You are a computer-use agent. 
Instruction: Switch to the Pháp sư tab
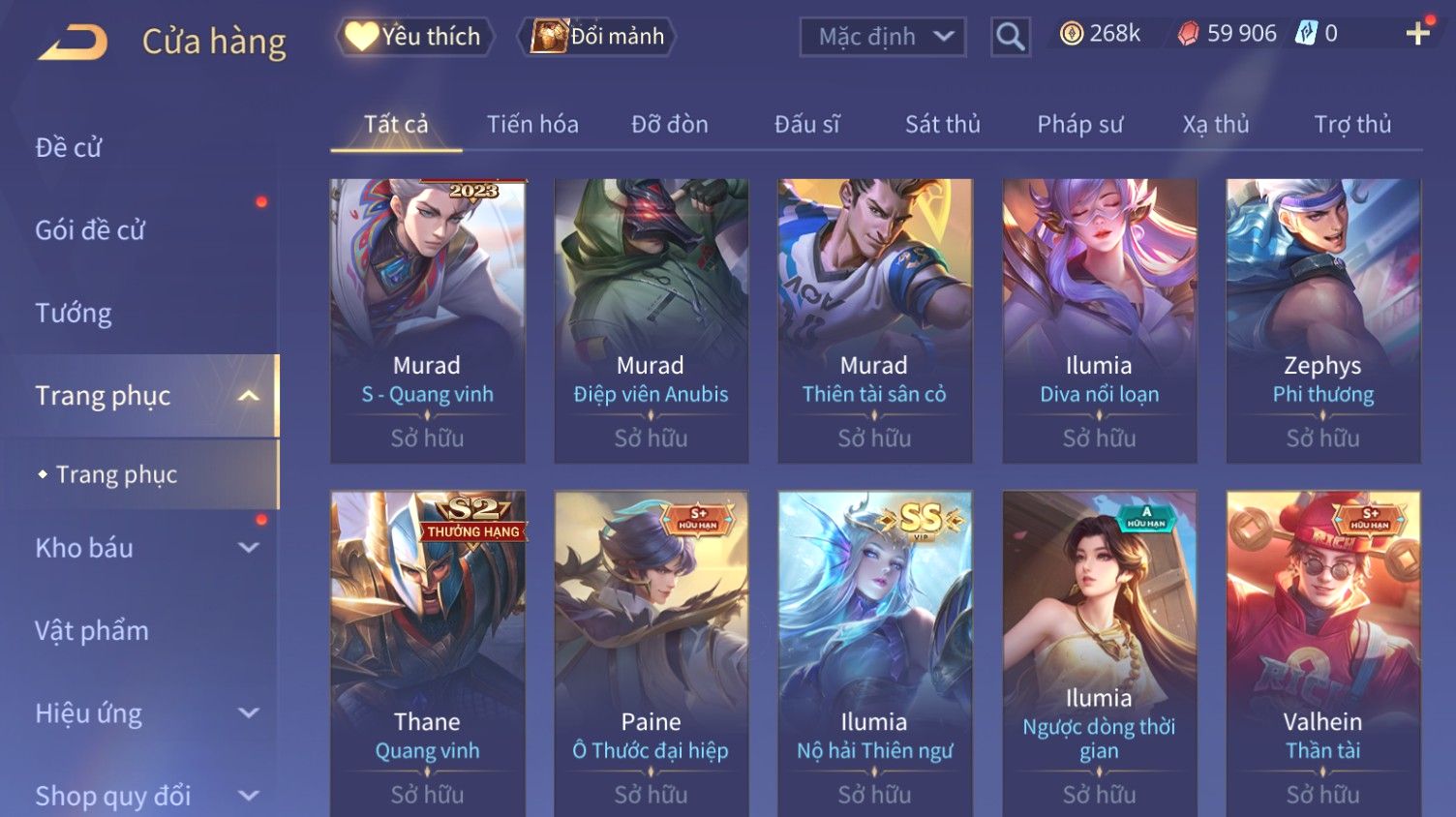click(x=1080, y=125)
